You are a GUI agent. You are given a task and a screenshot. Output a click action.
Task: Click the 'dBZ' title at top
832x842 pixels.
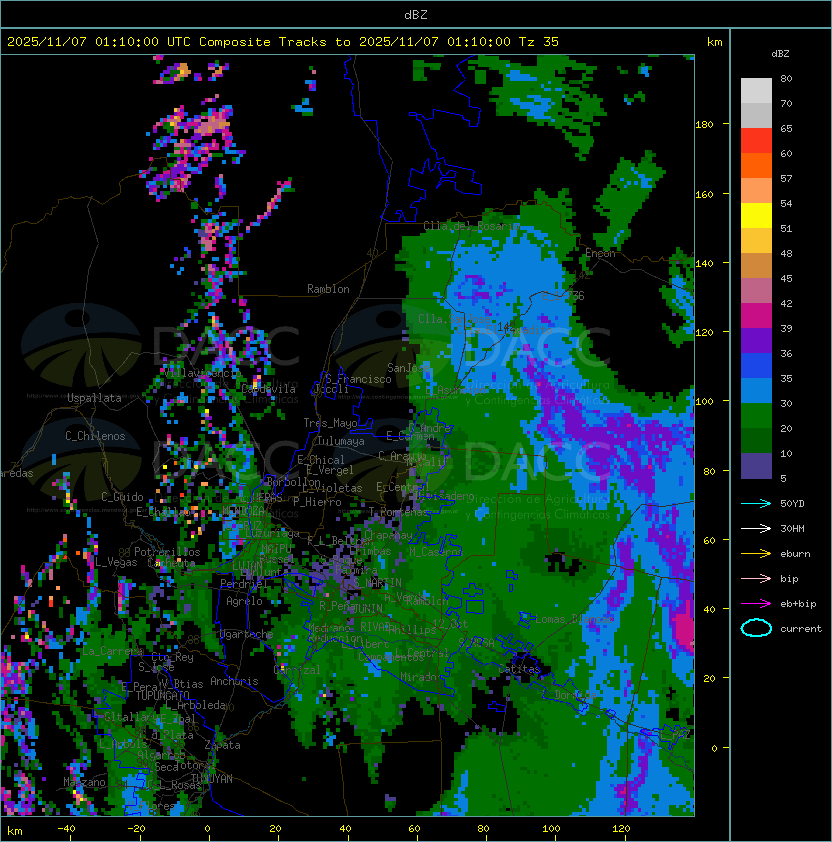[416, 15]
